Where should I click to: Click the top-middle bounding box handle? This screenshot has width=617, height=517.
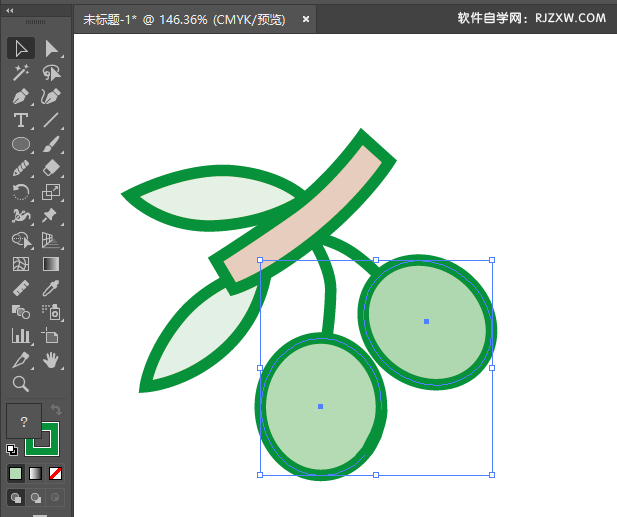[376, 260]
